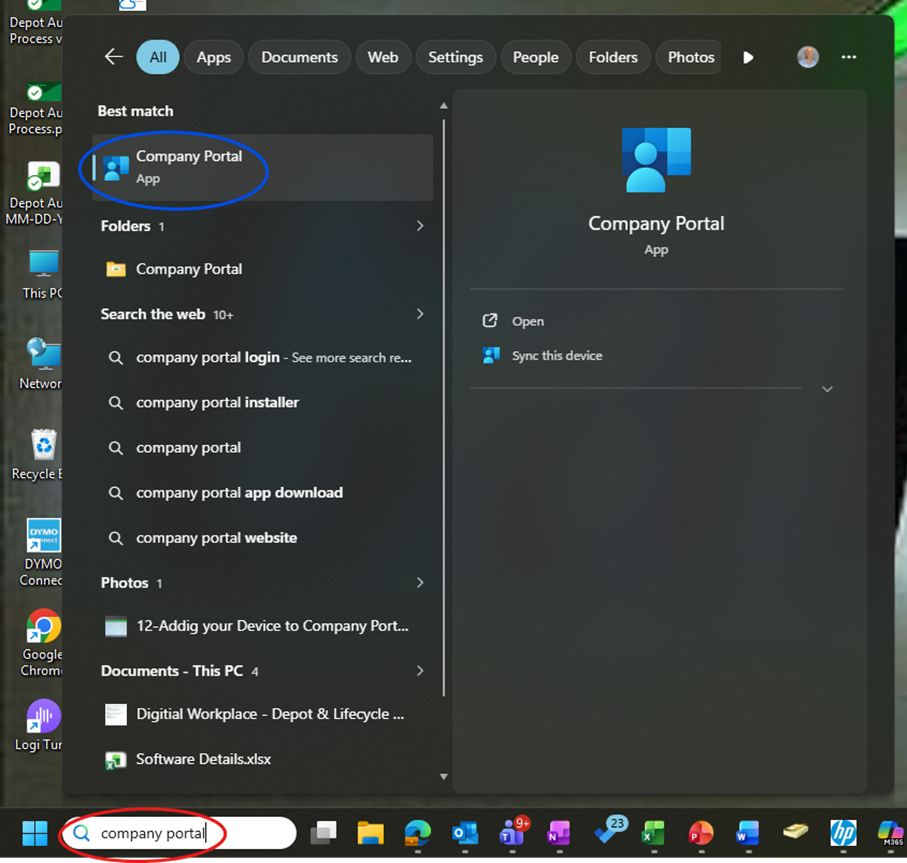Screen dimensions: 907x863
Task: Open Word from taskbar
Action: tap(747, 833)
